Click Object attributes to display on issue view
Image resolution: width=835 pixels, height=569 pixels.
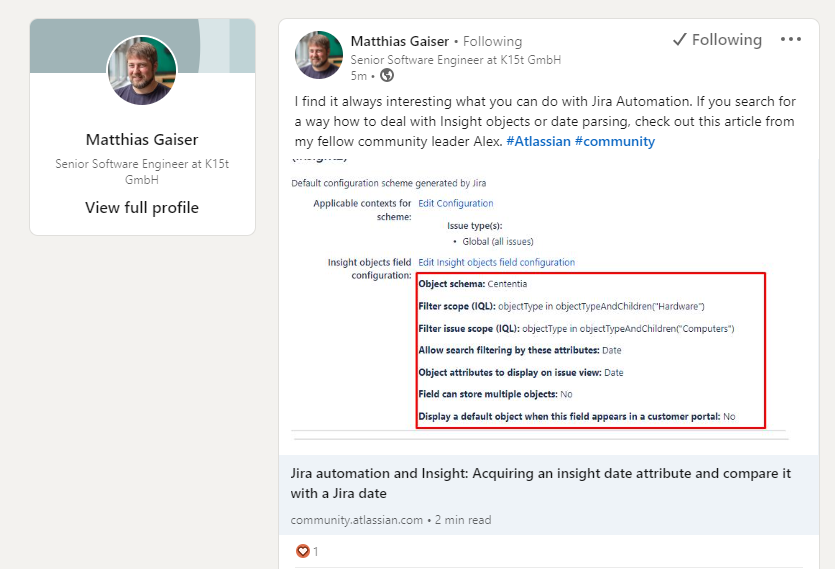[x=521, y=373]
